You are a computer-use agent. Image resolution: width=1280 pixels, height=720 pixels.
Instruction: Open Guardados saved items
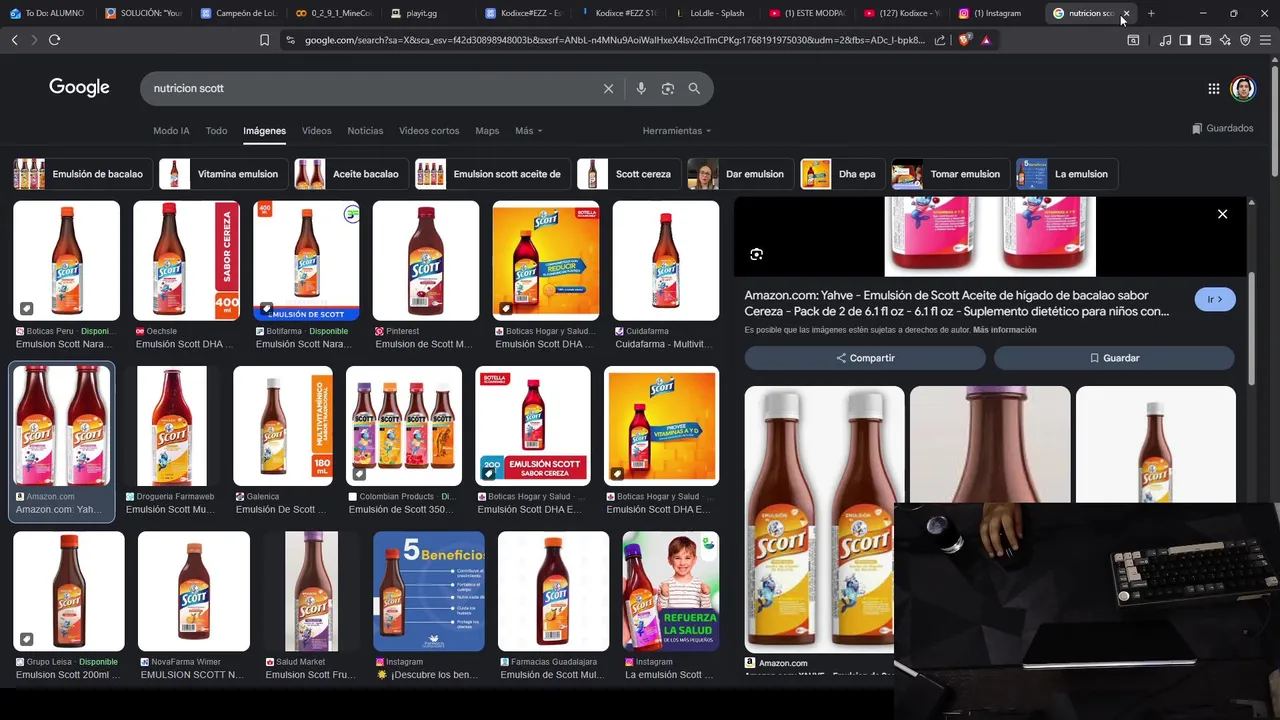coord(1223,128)
